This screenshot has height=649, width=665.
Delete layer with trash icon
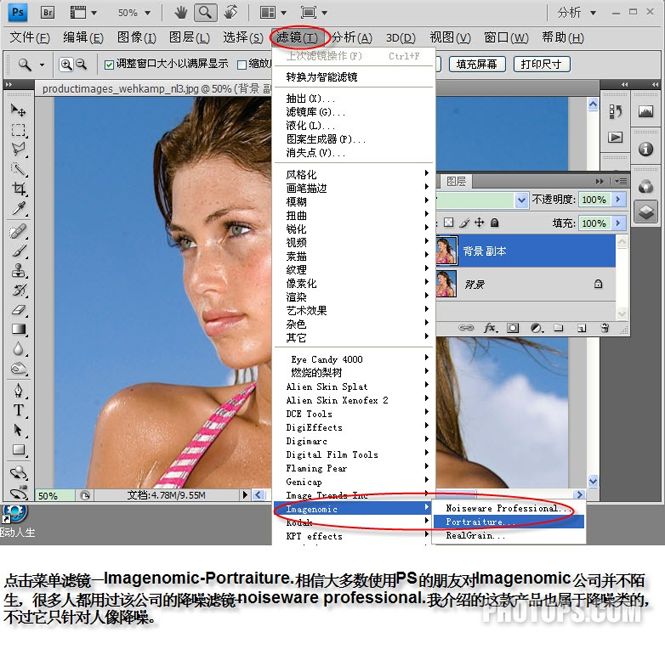pyautogui.click(x=605, y=328)
